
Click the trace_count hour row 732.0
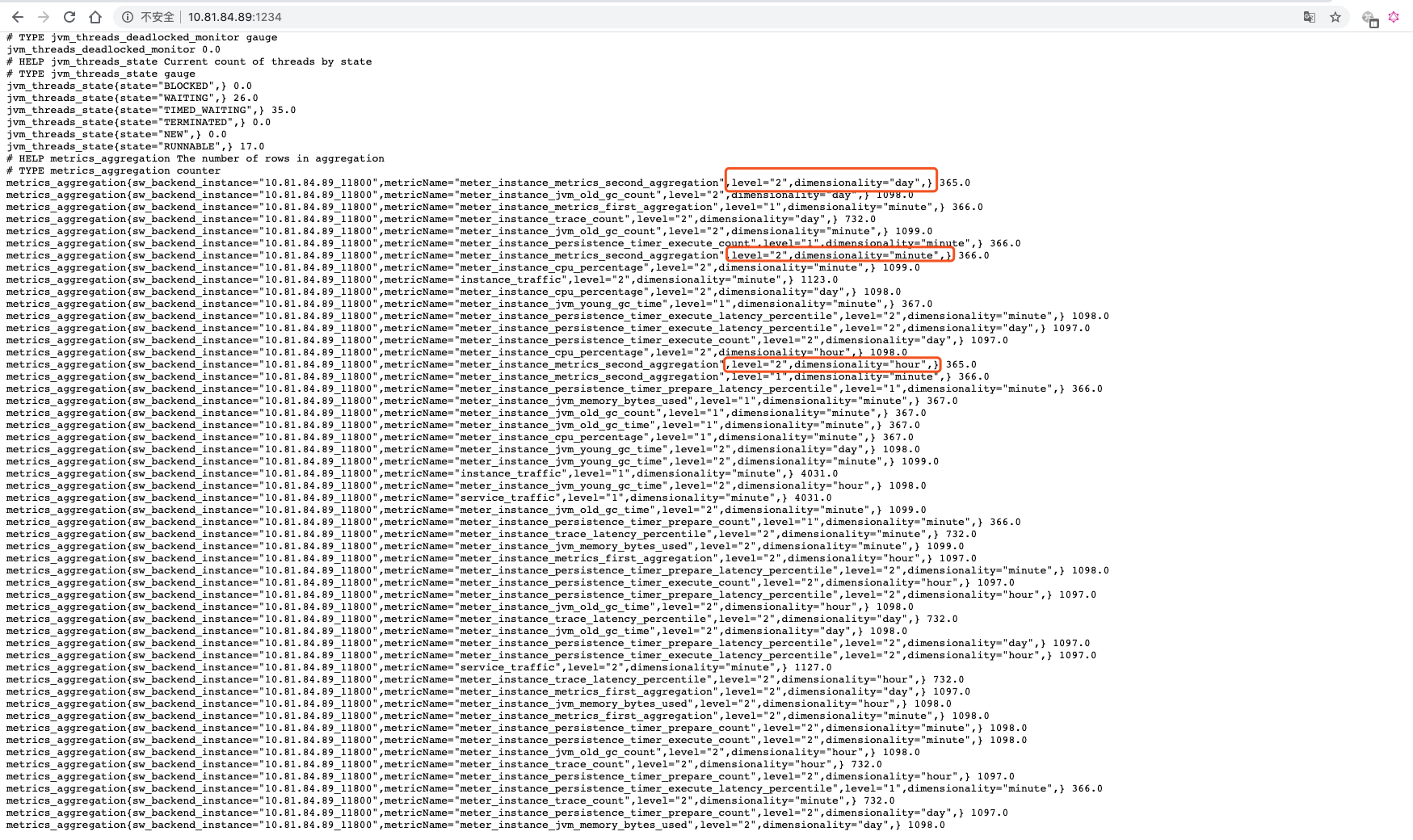(444, 764)
